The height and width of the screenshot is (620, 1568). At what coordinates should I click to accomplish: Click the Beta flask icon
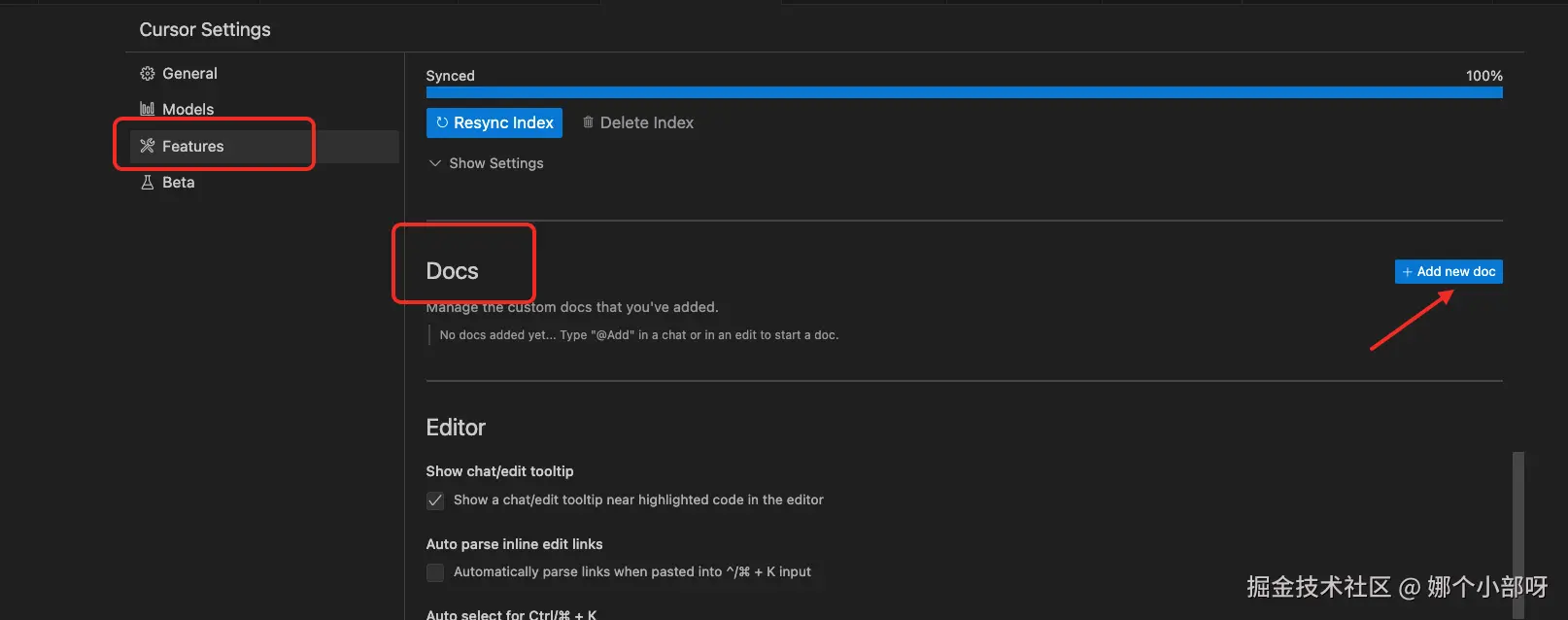pos(148,183)
